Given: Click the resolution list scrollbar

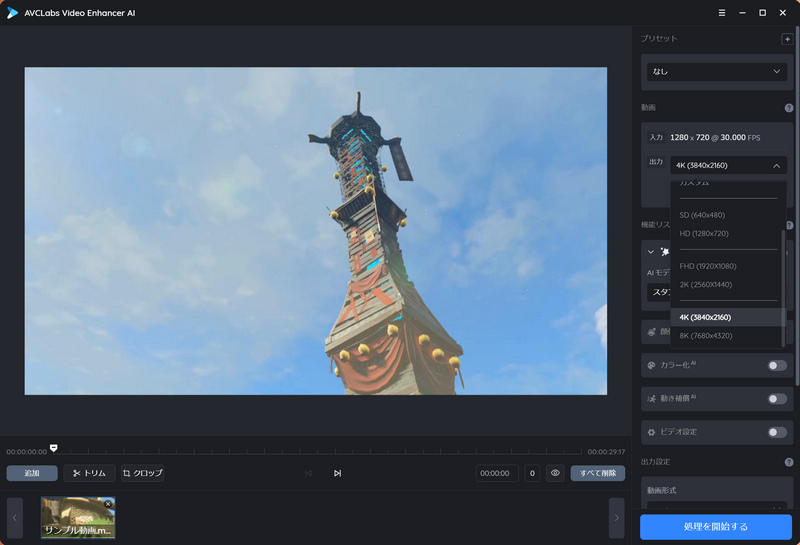Looking at the screenshot, I should (783, 288).
